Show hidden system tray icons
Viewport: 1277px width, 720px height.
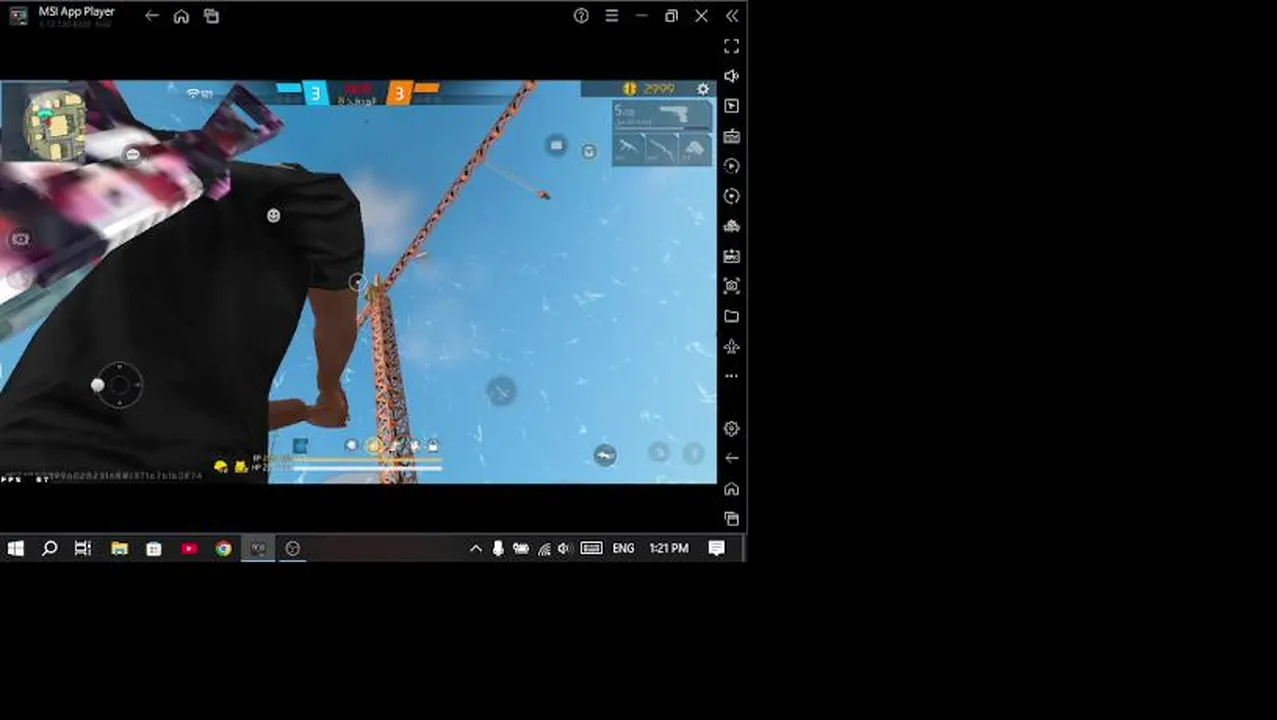point(476,548)
